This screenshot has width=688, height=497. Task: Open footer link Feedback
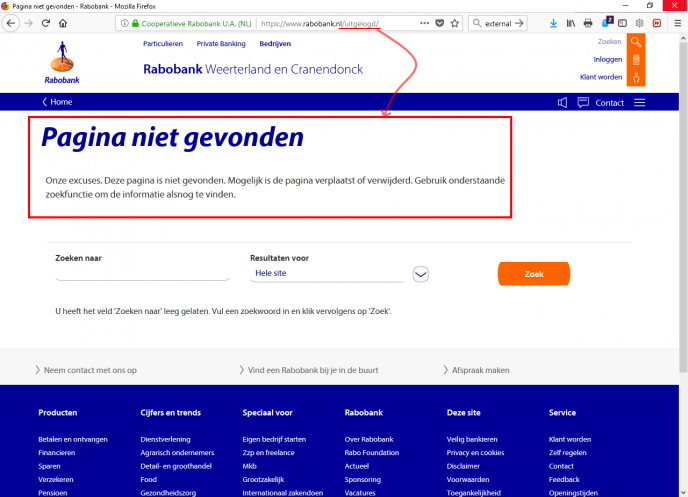click(564, 480)
